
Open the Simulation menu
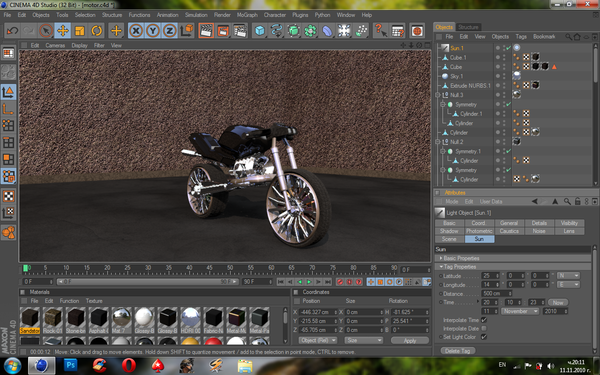click(196, 15)
